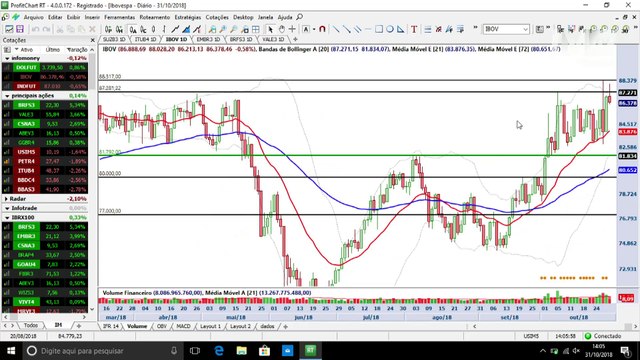Viewport: 640px width, 360px height.
Task: Open Mail app from taskbar
Action: click(x=287, y=351)
